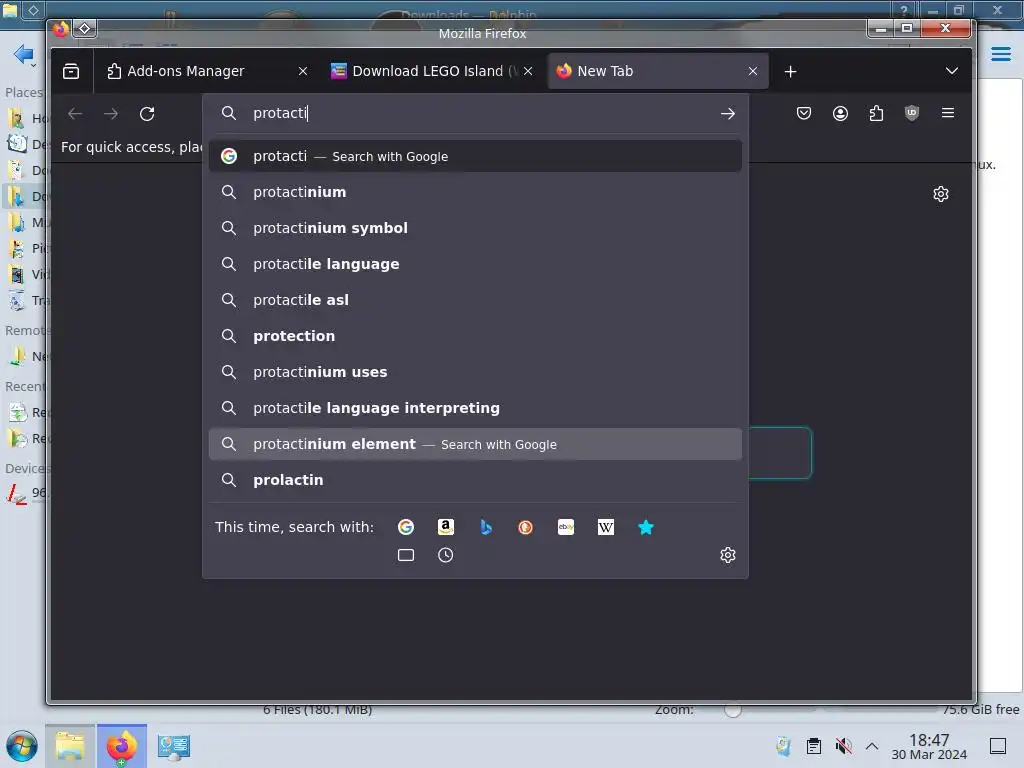The height and width of the screenshot is (768, 1024).
Task: Select the New Tab tab
Action: [x=658, y=71]
